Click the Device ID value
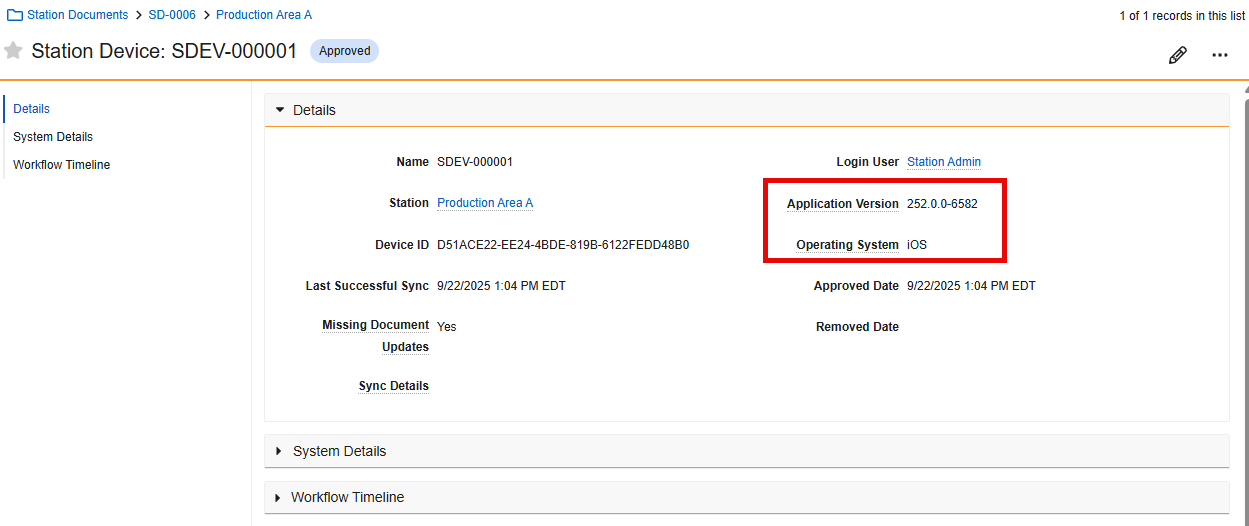 [x=563, y=245]
